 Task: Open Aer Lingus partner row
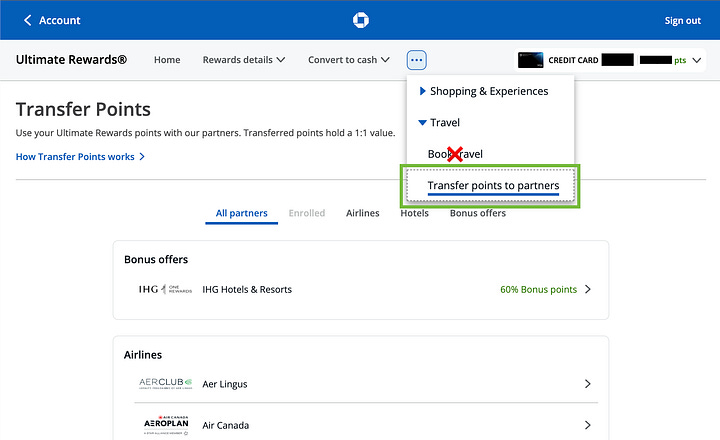tap(366, 384)
